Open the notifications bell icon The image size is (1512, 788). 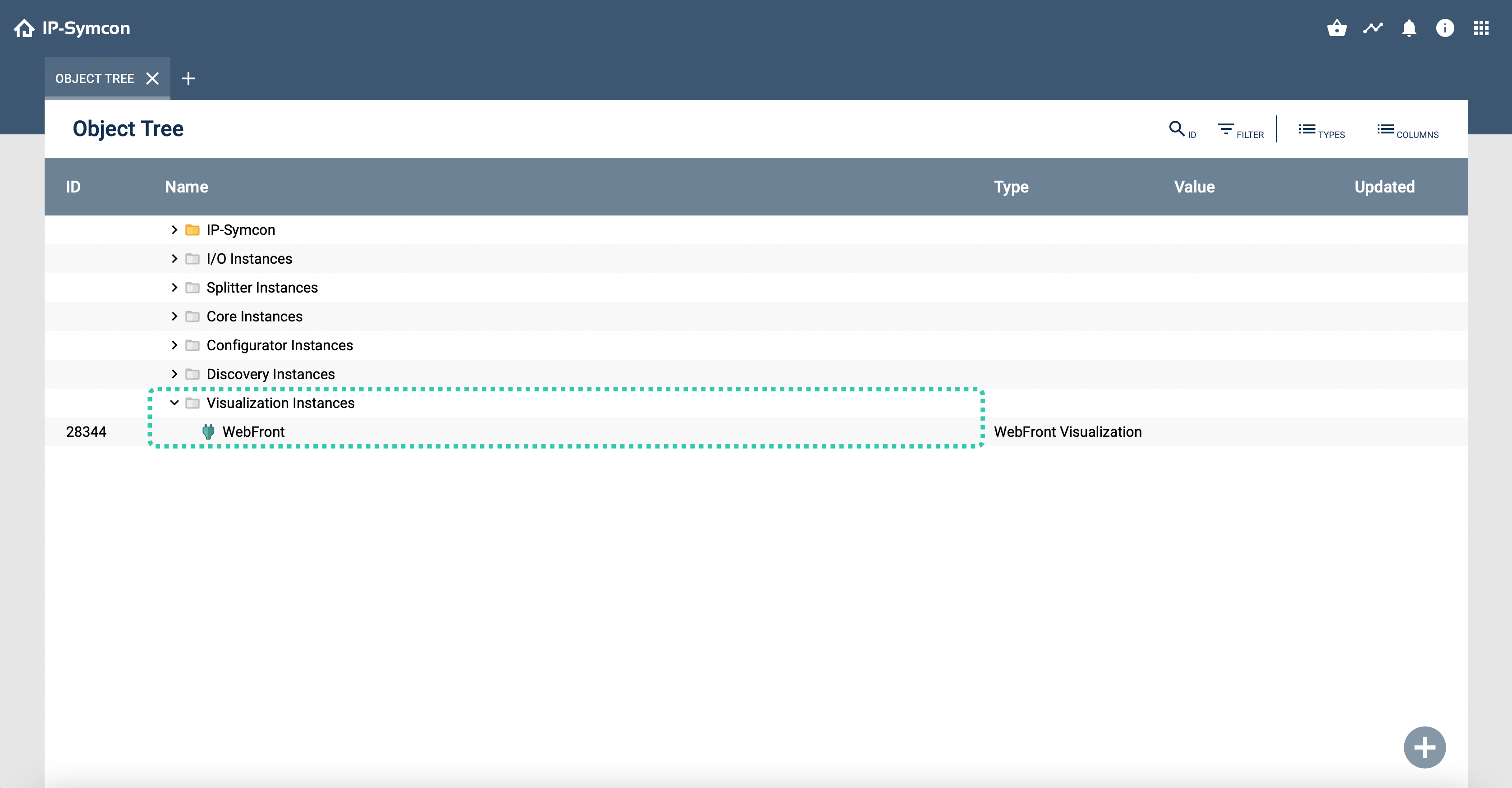coord(1409,28)
